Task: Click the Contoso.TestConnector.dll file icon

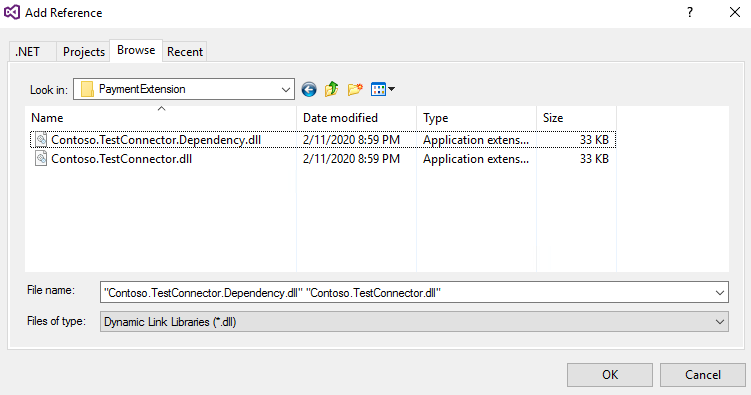Action: (x=41, y=158)
